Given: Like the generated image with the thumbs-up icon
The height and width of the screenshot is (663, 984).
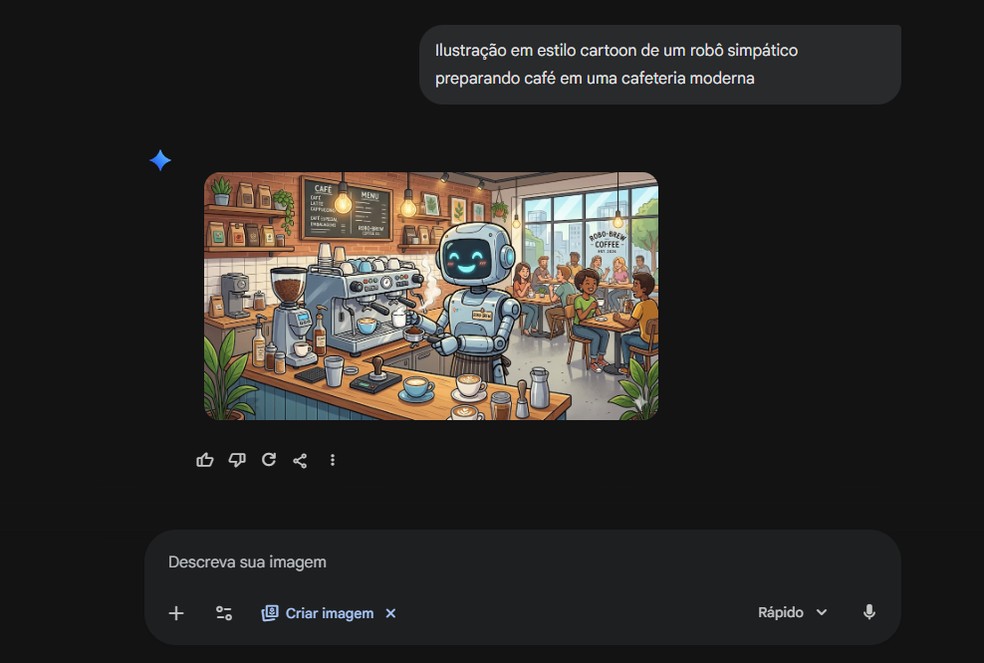Looking at the screenshot, I should tap(205, 459).
